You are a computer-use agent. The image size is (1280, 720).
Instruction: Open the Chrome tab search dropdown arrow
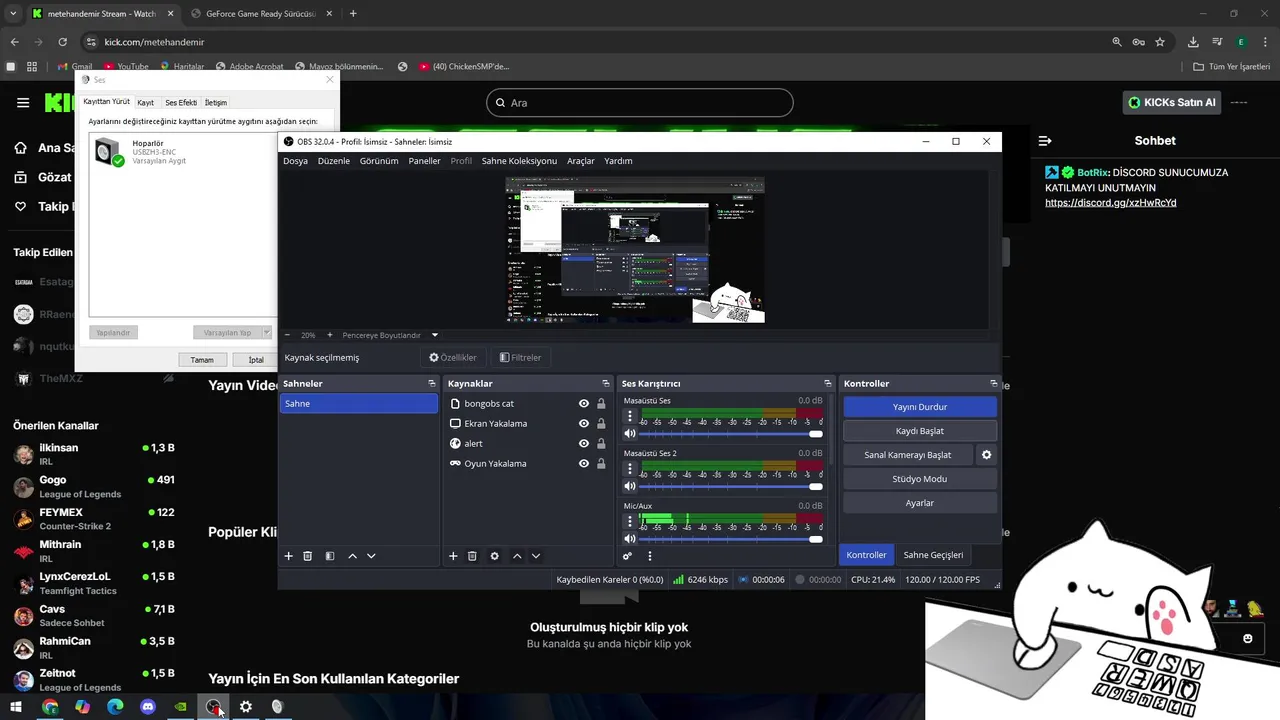(x=14, y=14)
